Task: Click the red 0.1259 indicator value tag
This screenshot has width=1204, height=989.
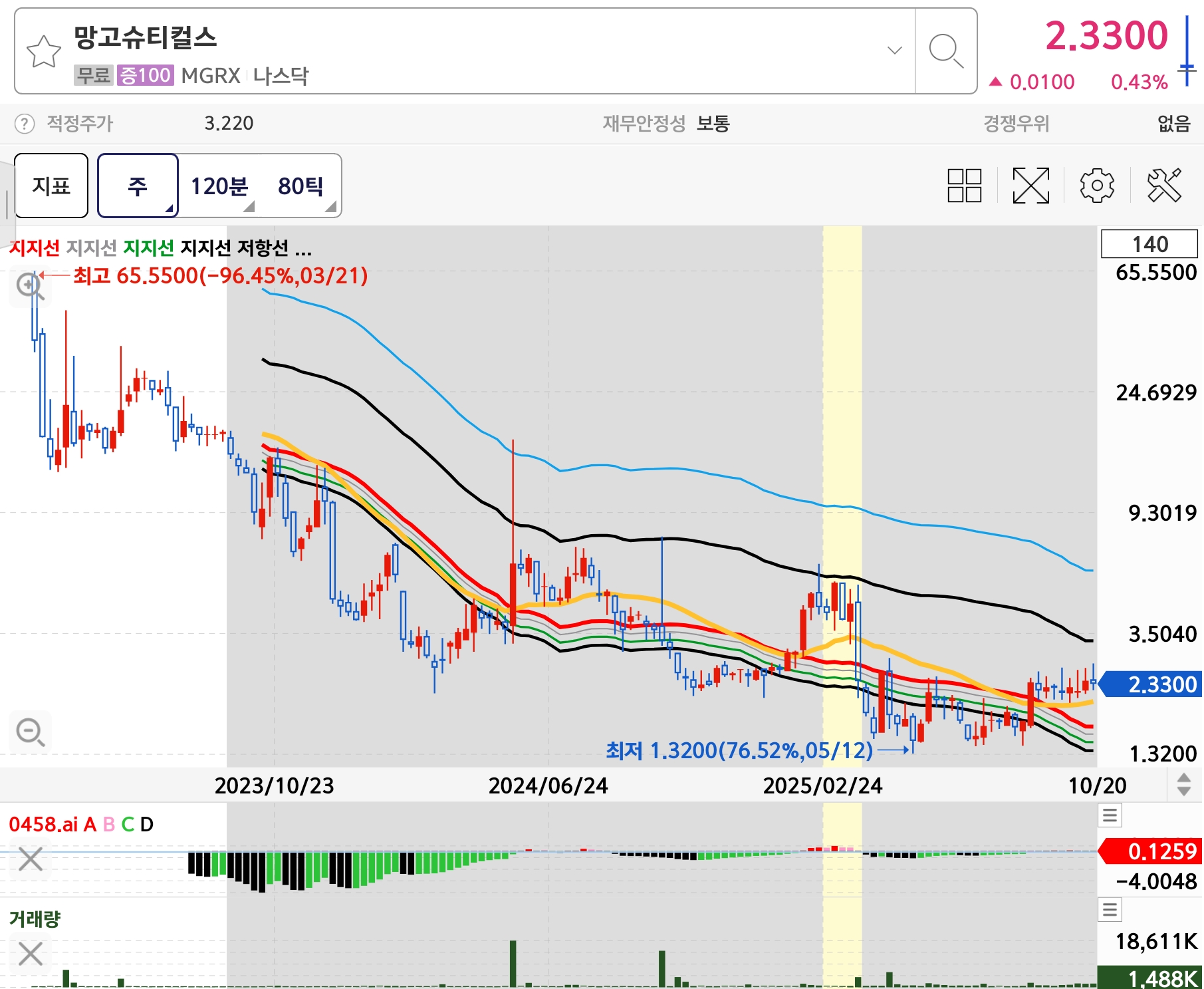Action: [x=1151, y=851]
